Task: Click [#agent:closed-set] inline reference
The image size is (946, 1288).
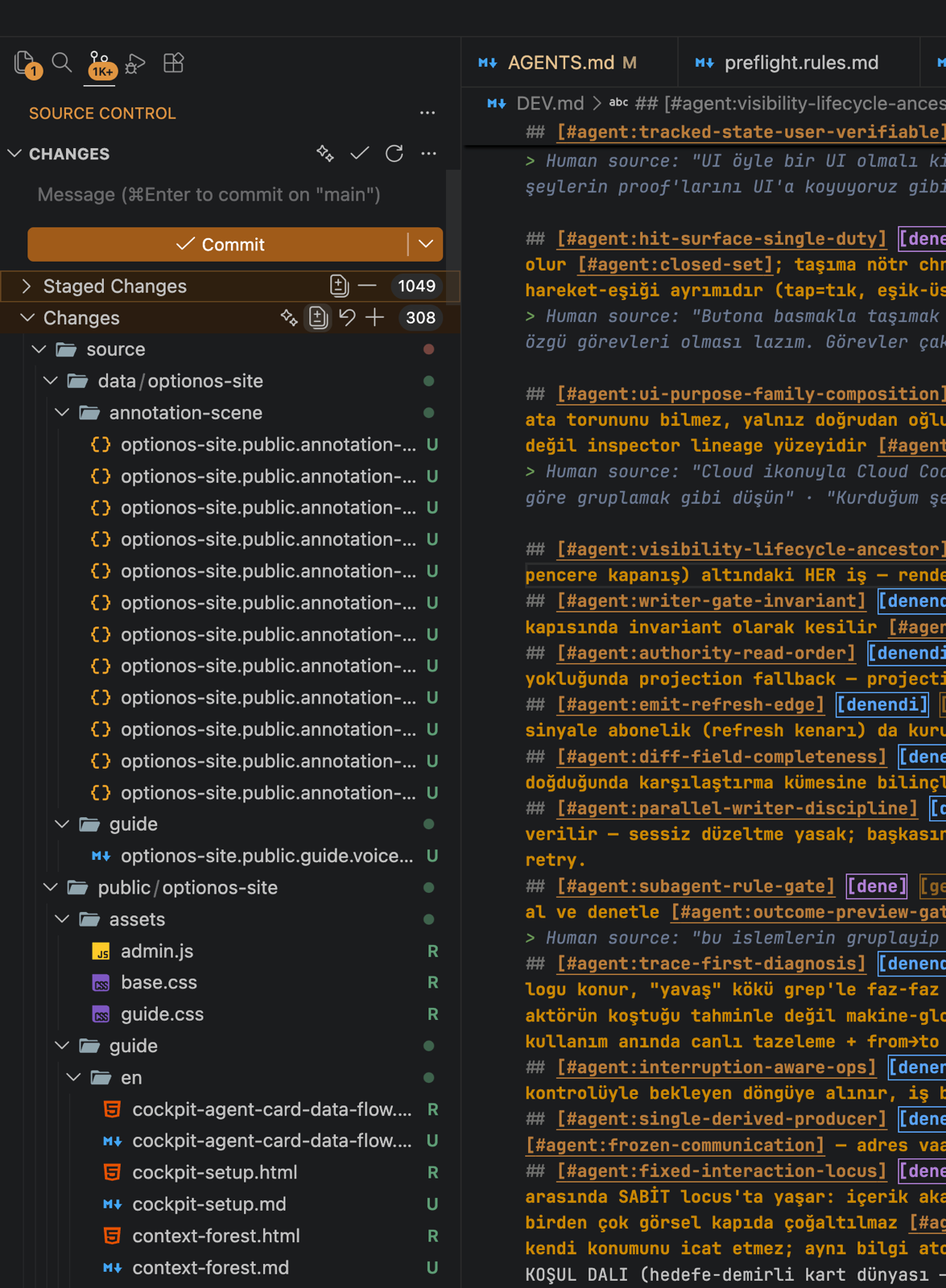Action: [x=675, y=264]
